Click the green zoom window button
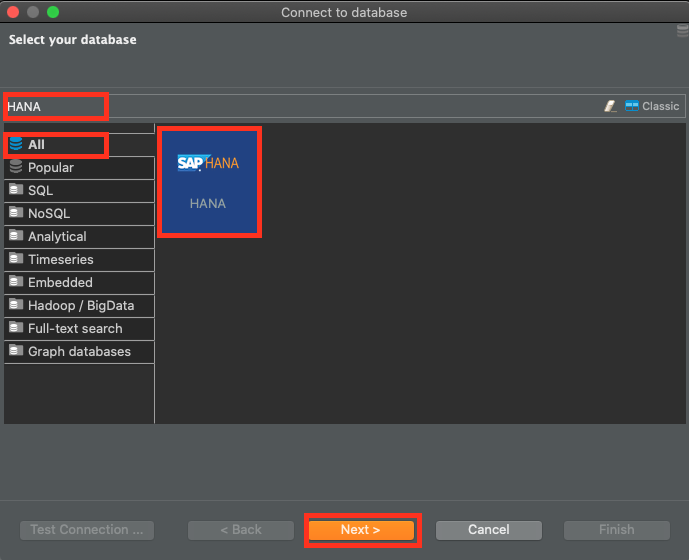Image resolution: width=689 pixels, height=560 pixels. 53,12
